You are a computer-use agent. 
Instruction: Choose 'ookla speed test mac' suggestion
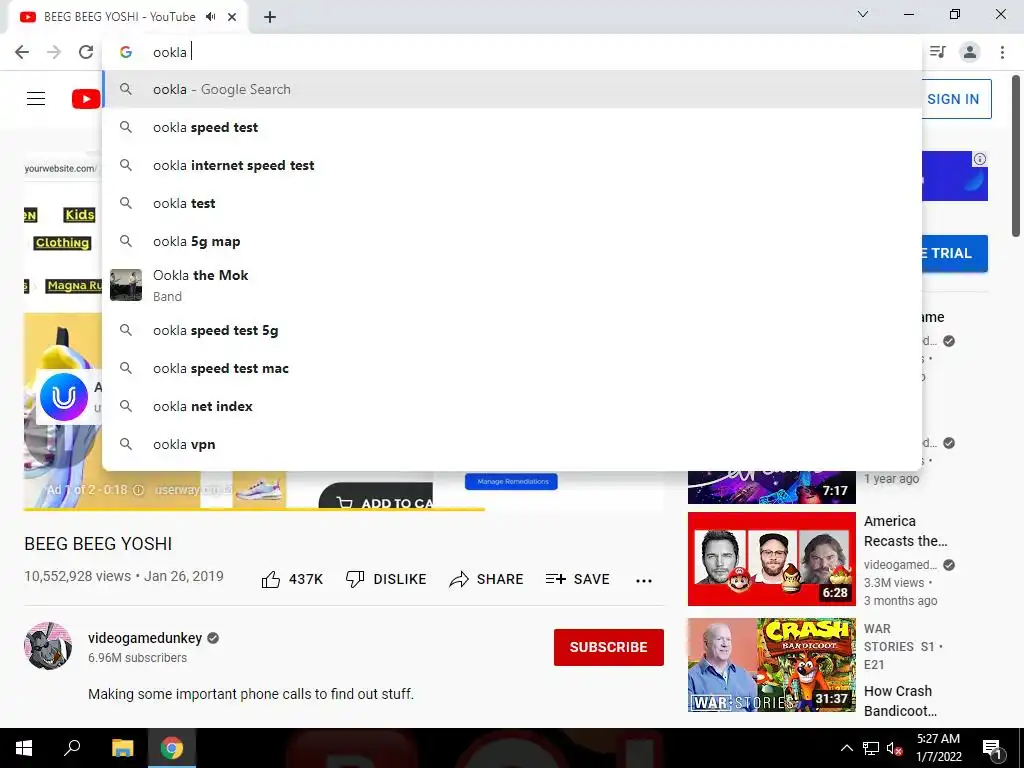pos(513,368)
